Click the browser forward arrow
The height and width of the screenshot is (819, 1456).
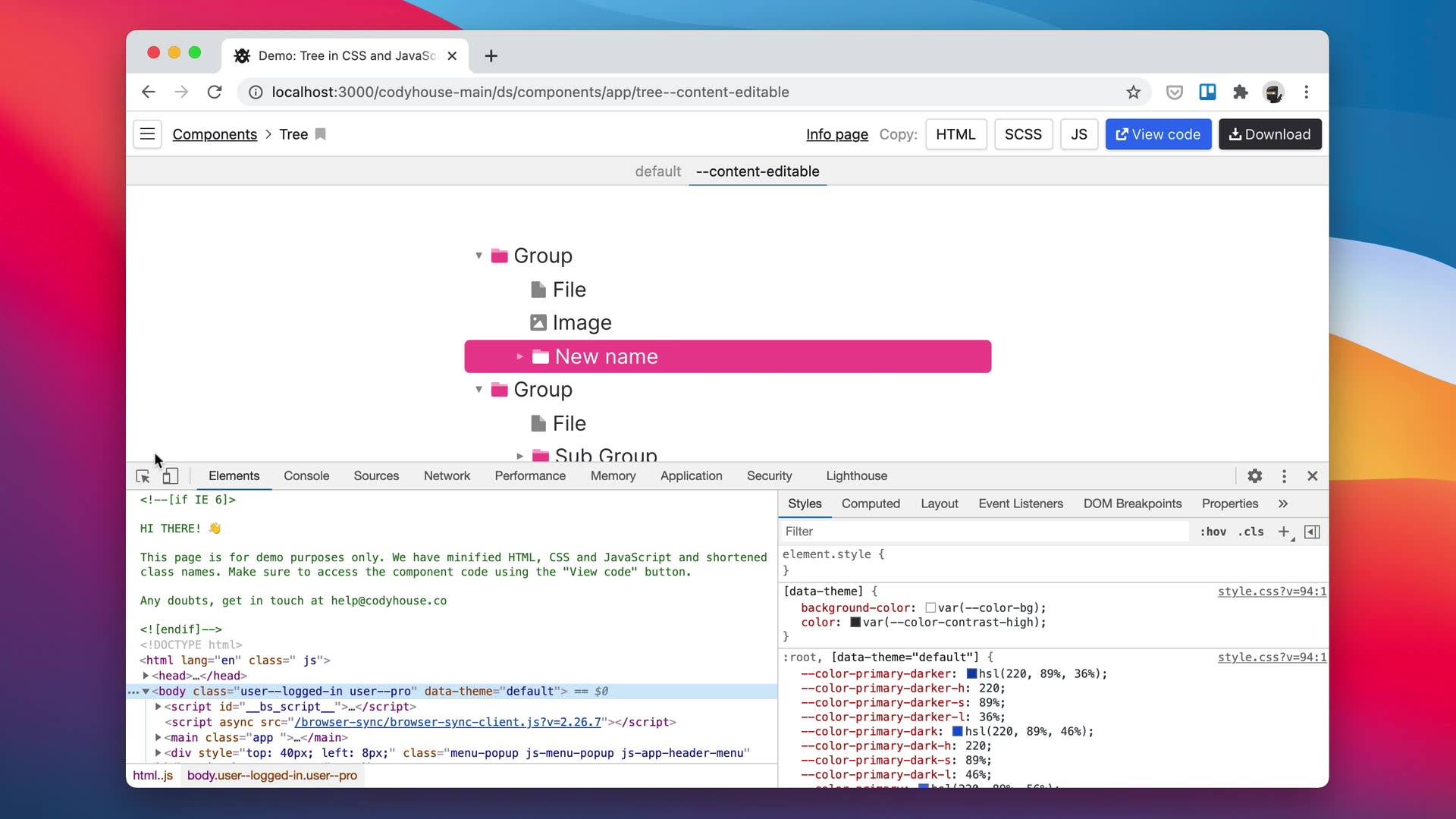coord(181,92)
